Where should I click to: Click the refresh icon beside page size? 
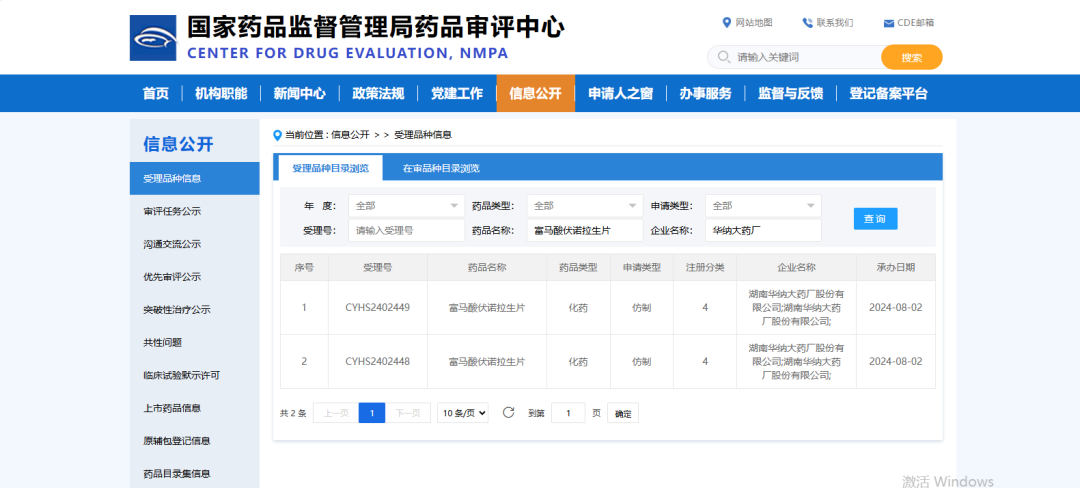[x=508, y=413]
